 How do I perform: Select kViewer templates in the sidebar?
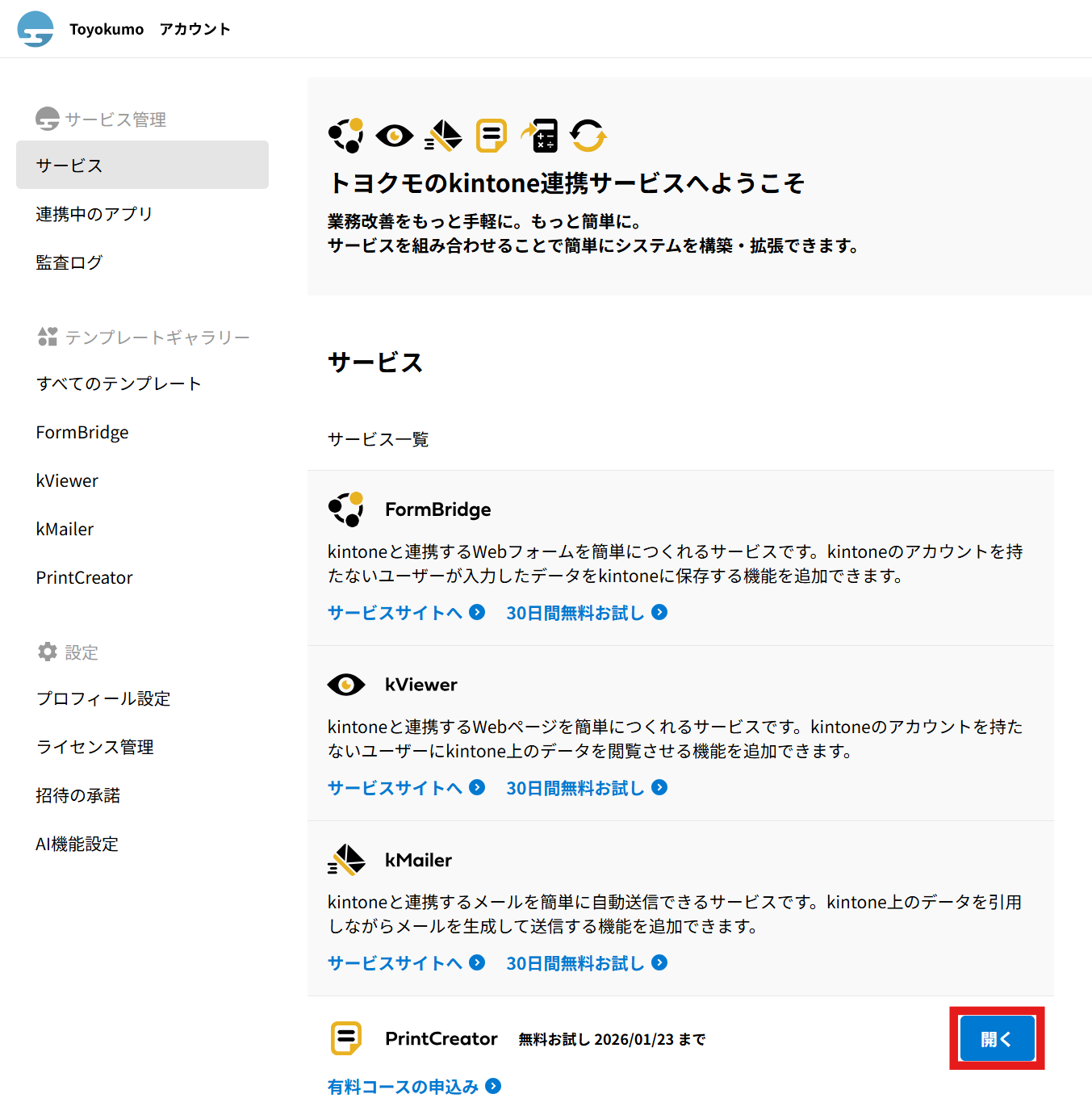pyautogui.click(x=67, y=480)
